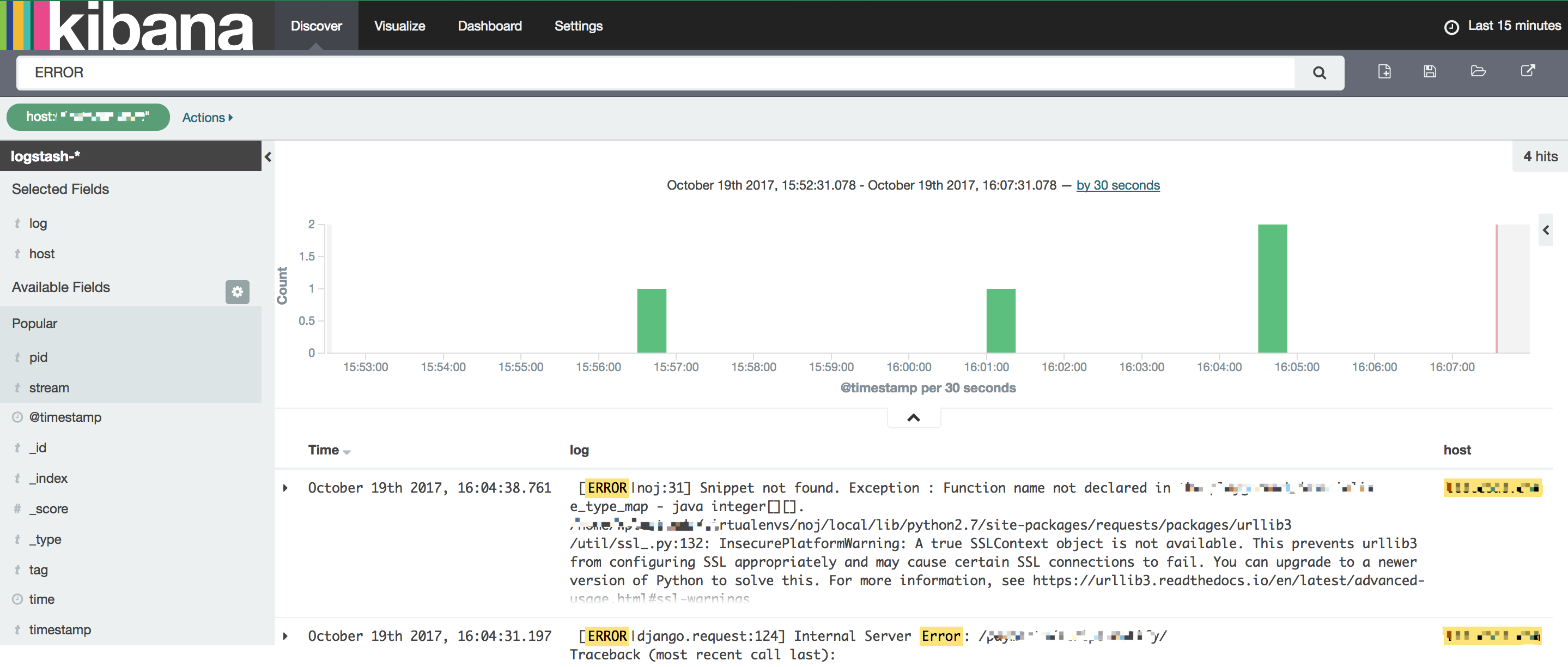Click the host column header
This screenshot has width=1568, height=667.
point(1457,450)
